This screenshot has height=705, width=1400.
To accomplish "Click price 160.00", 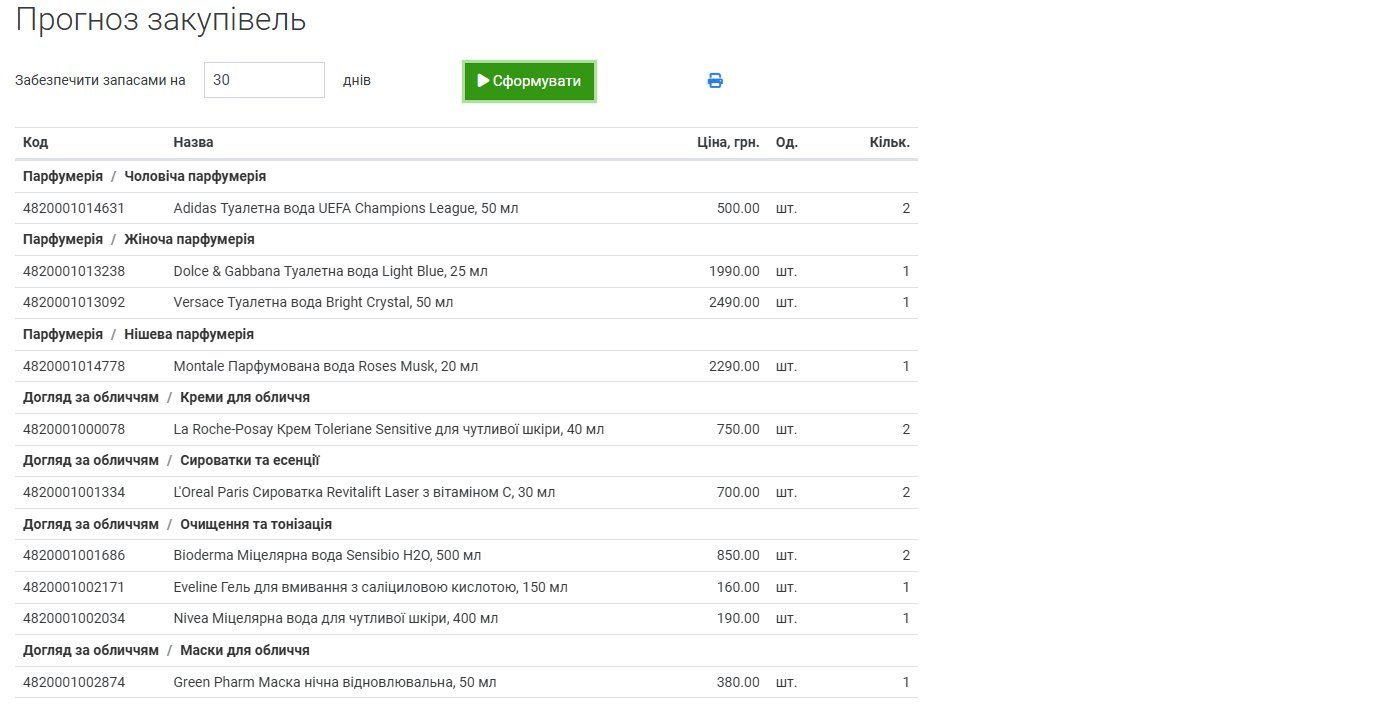I will 738,587.
